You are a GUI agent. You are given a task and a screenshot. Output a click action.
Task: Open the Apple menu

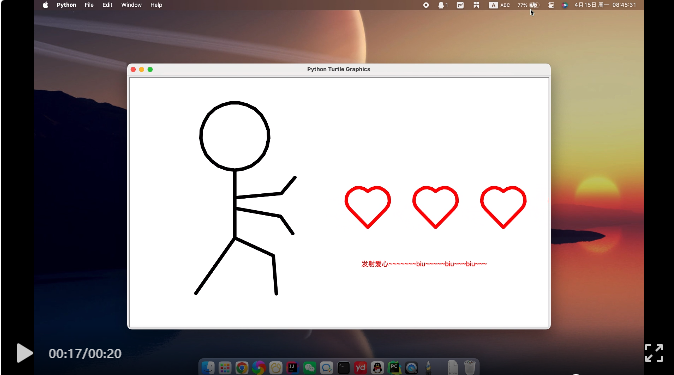click(x=46, y=5)
